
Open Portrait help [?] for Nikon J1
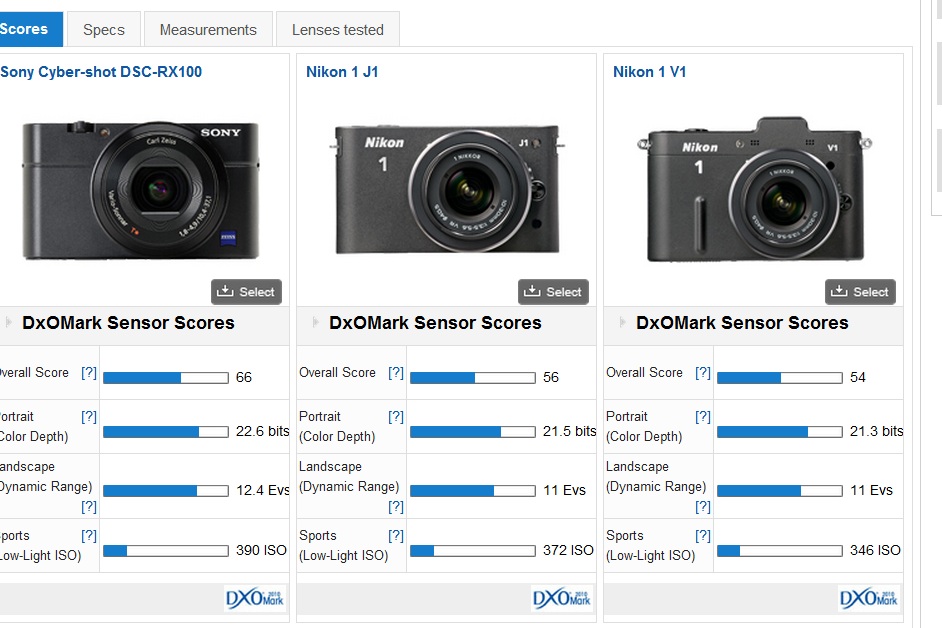pyautogui.click(x=396, y=416)
